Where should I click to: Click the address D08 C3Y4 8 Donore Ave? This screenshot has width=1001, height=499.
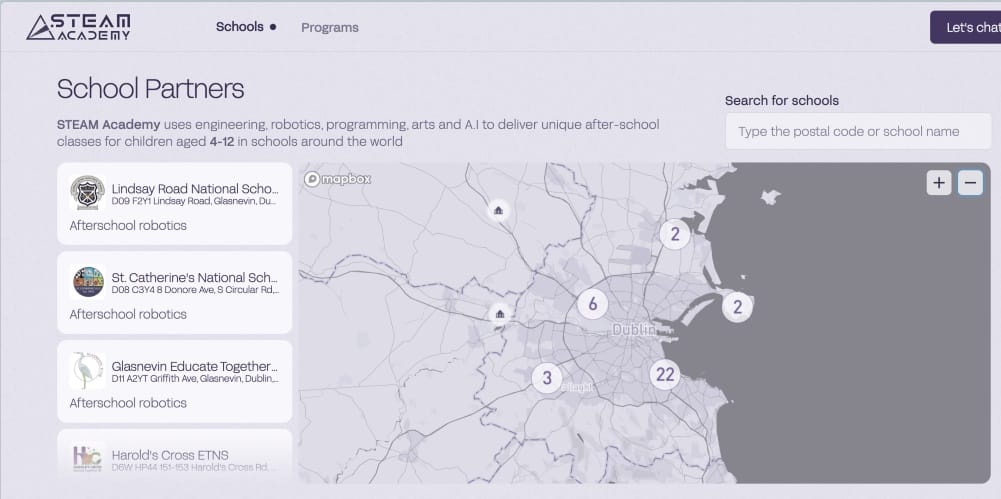[195, 290]
